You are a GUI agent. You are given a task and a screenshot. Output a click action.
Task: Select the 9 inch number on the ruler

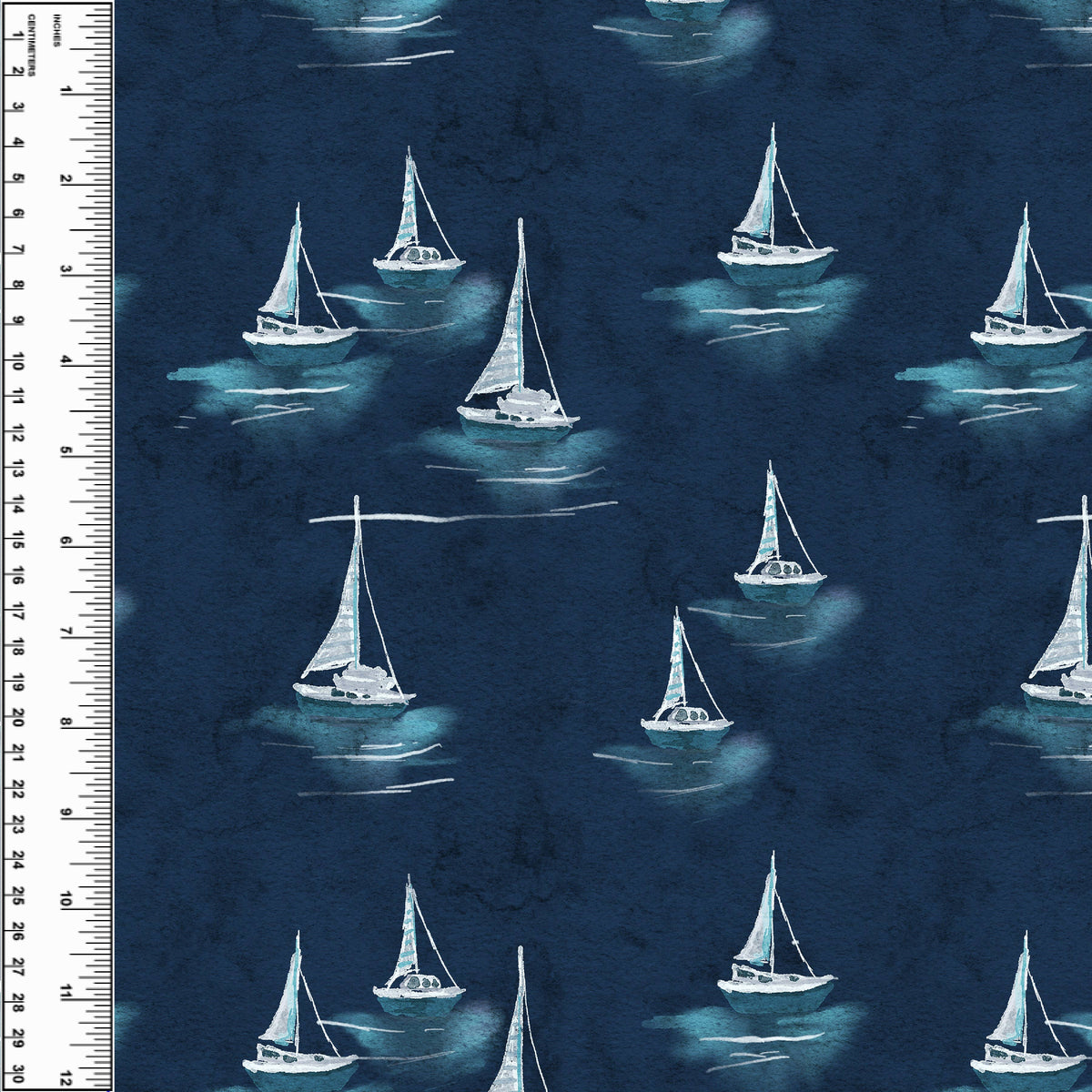coord(66,812)
